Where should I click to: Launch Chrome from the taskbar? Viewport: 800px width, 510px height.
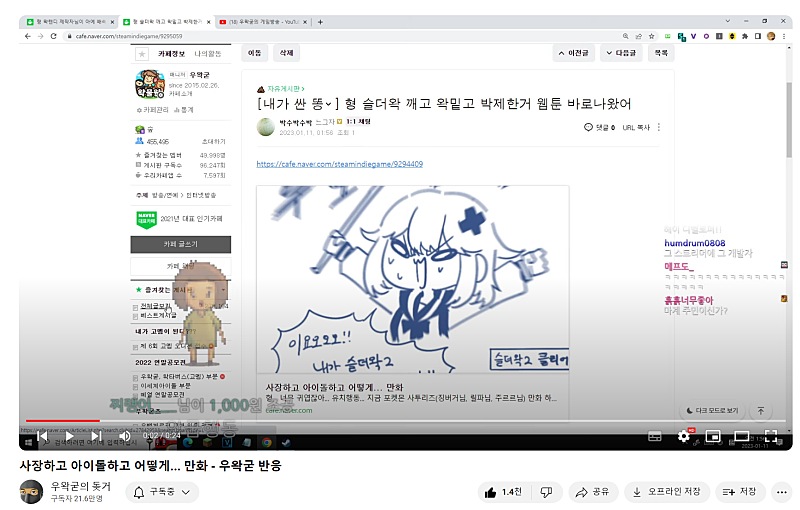266,443
